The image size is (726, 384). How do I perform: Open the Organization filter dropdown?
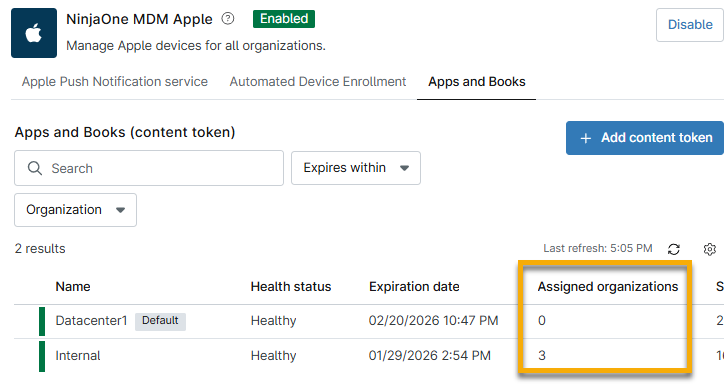click(x=75, y=210)
